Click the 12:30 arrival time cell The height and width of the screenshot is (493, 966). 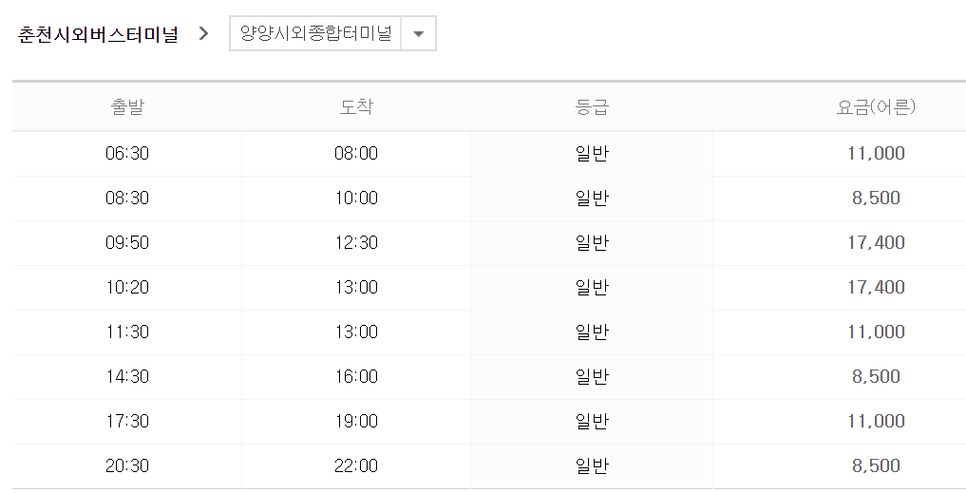pos(356,243)
